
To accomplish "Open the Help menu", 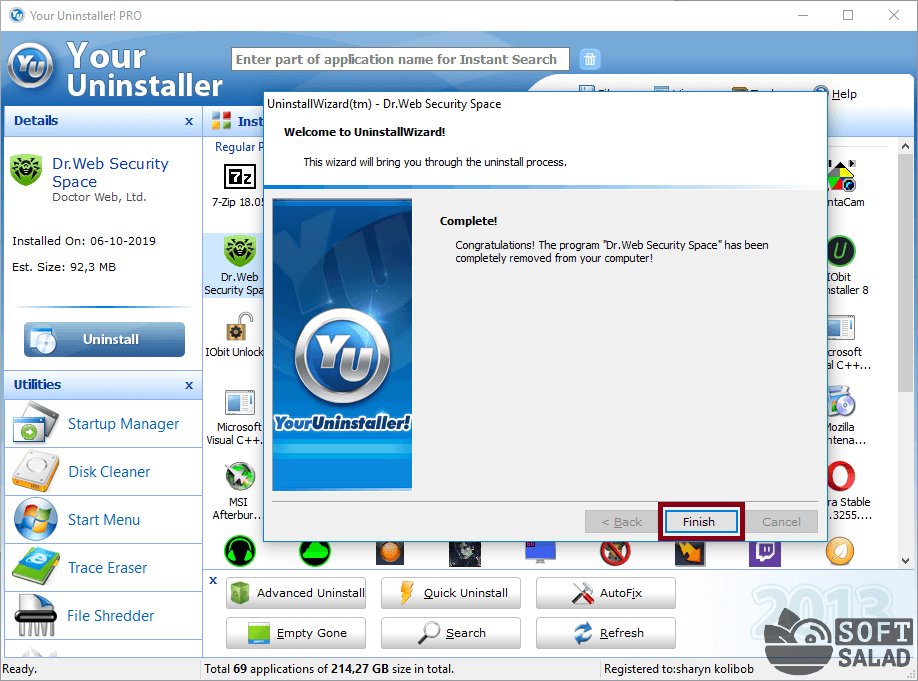I will tap(836, 94).
